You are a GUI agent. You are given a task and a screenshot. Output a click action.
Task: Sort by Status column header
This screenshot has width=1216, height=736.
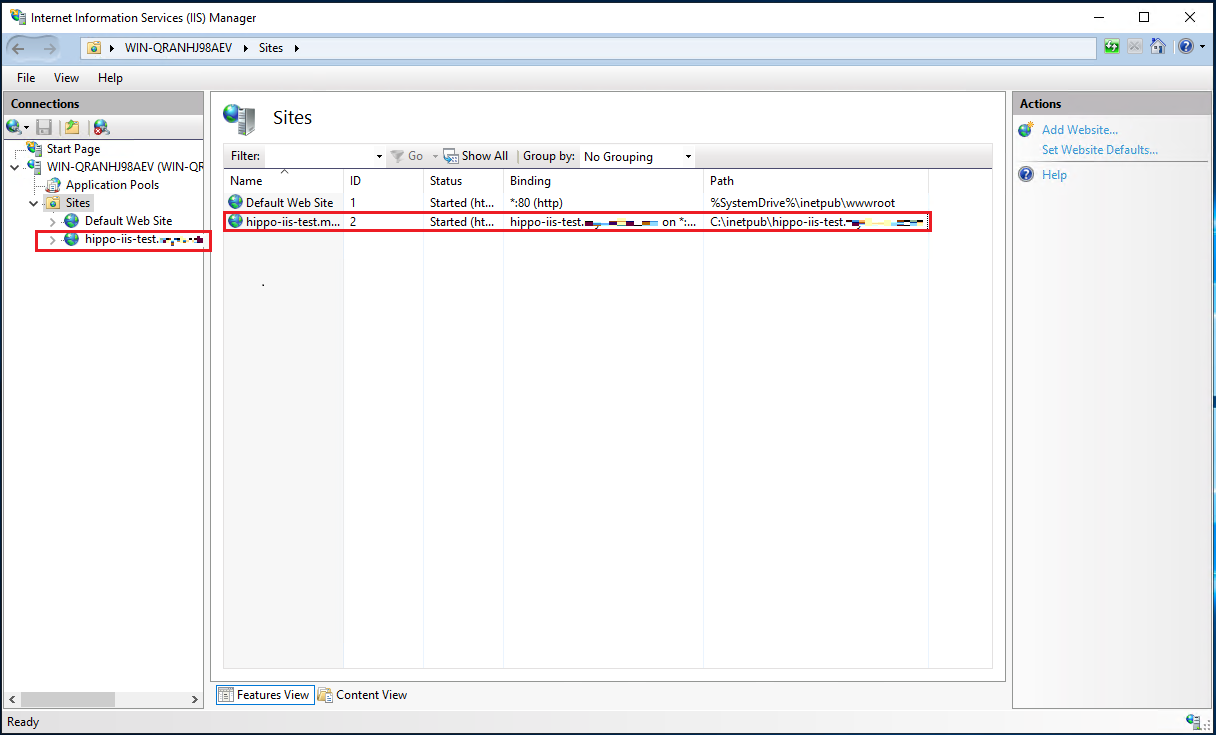pos(464,181)
